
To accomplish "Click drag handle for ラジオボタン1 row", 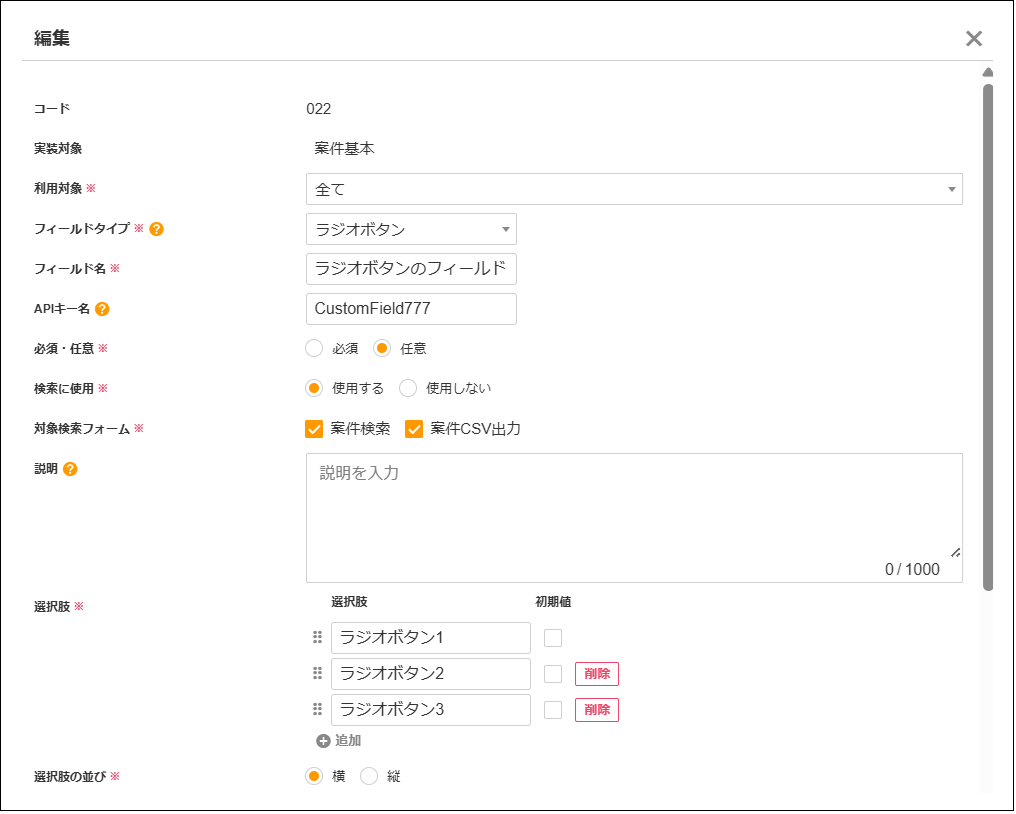I will 317,638.
